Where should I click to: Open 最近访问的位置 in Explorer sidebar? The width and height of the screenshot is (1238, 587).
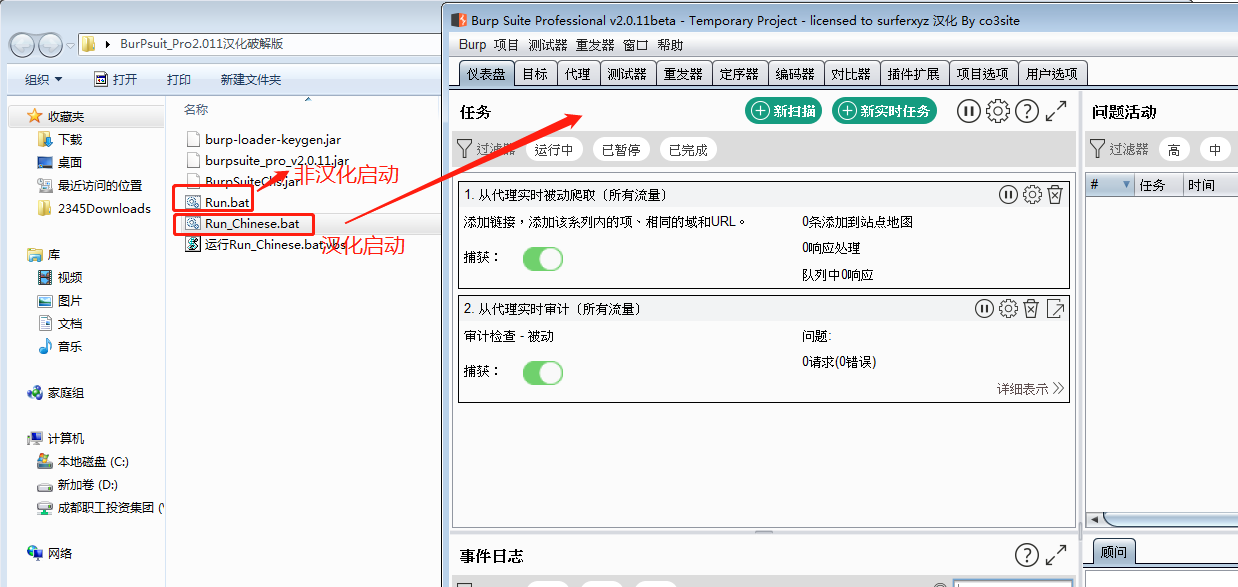coord(100,185)
